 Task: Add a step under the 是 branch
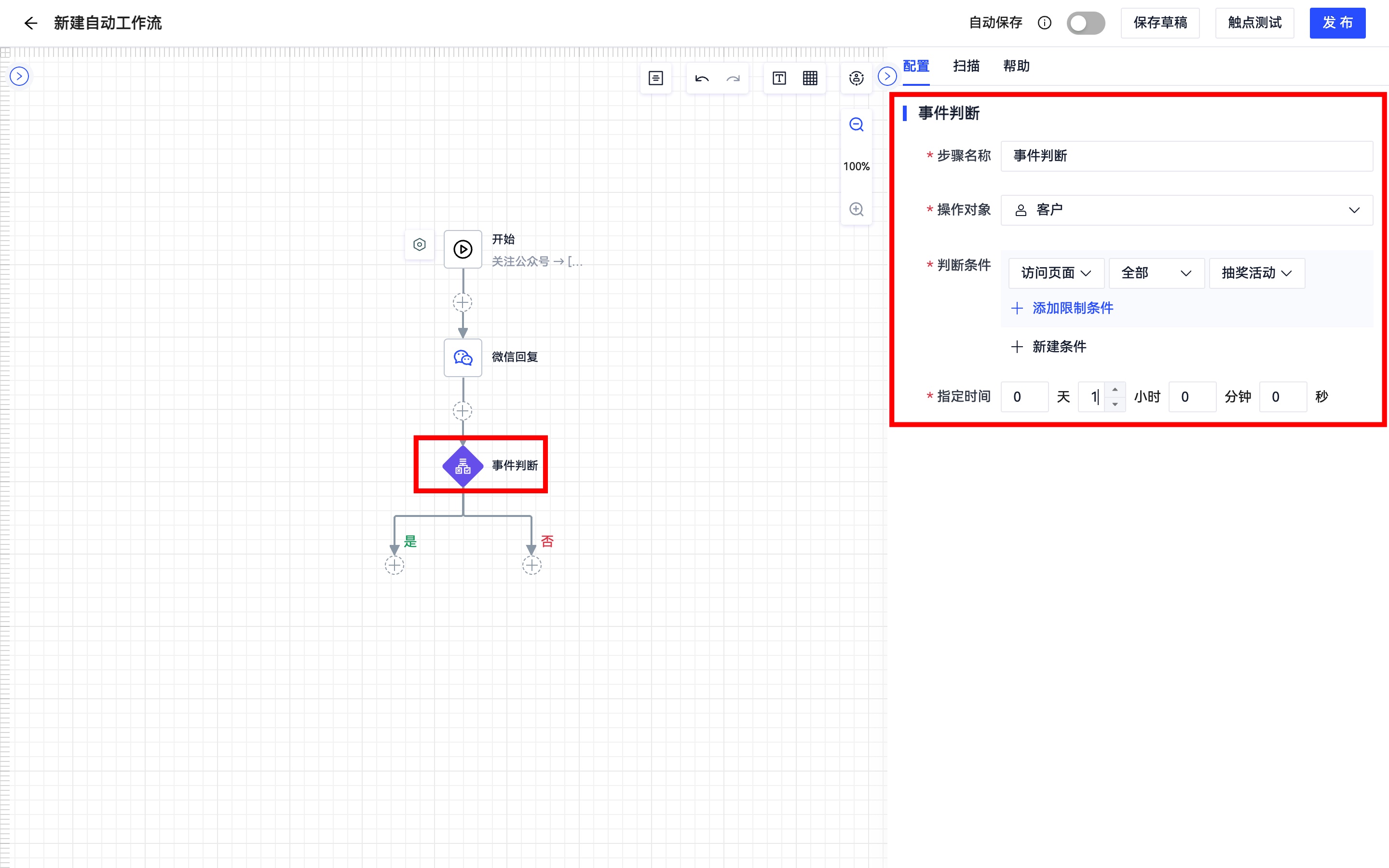pyautogui.click(x=395, y=566)
